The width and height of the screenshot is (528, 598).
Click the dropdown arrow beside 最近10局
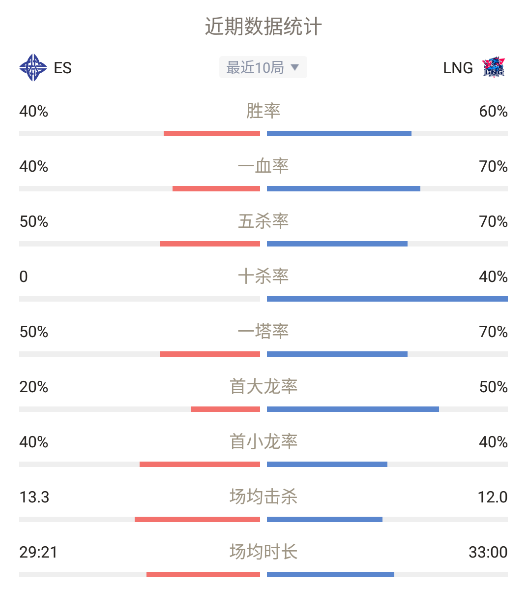(x=295, y=68)
